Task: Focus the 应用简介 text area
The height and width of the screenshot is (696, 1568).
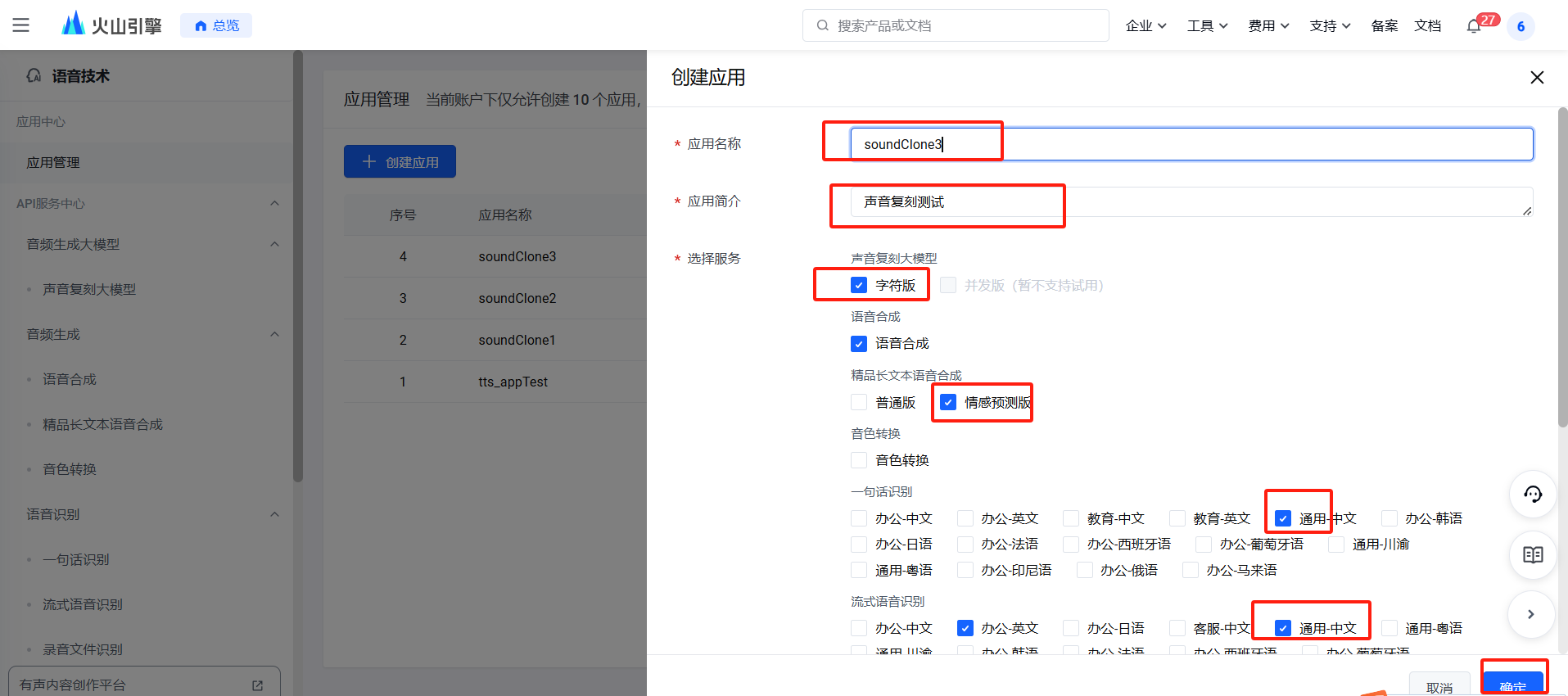Action: 1191,201
